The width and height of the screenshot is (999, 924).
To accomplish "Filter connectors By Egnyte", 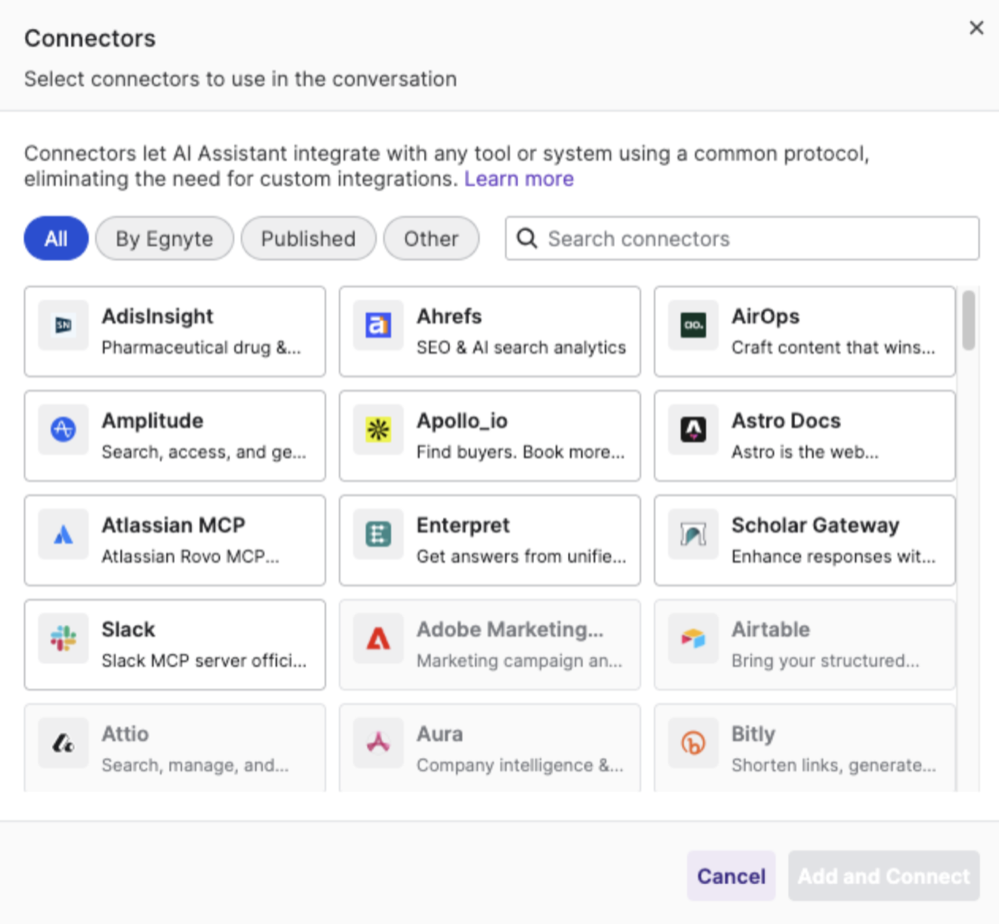I will (x=164, y=238).
